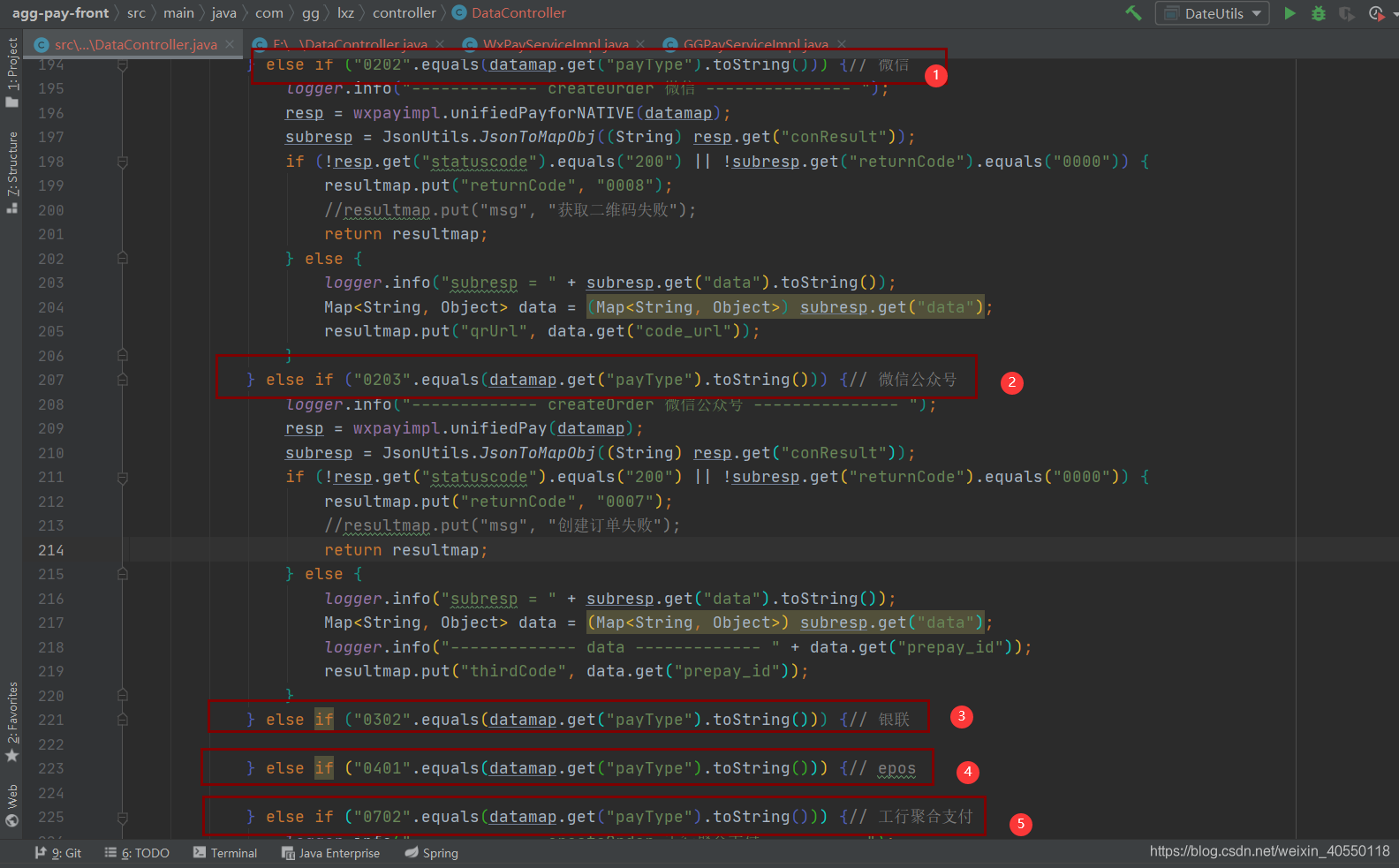Open the Java Enterprise tool window
The height and width of the screenshot is (868, 1399).
pos(330,853)
